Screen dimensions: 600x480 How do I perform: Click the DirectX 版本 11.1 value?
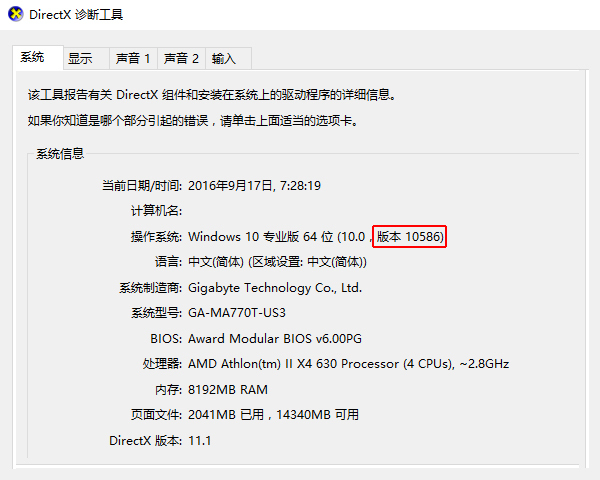click(x=199, y=441)
